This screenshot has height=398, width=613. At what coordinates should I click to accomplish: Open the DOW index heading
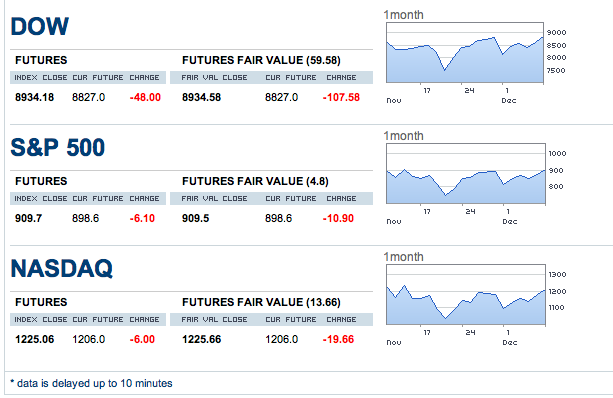coord(39,26)
